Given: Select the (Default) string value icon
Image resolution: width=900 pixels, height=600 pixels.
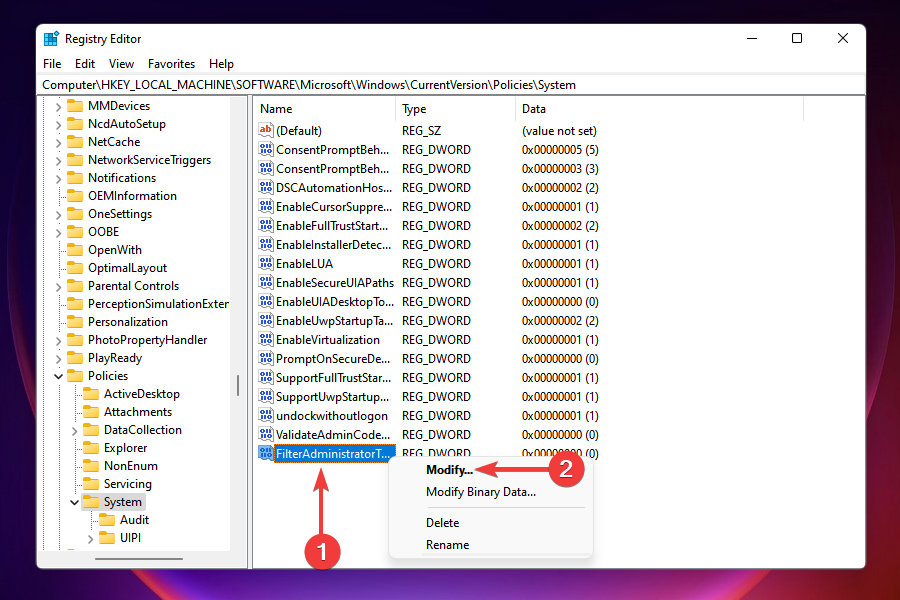Looking at the screenshot, I should click(265, 130).
